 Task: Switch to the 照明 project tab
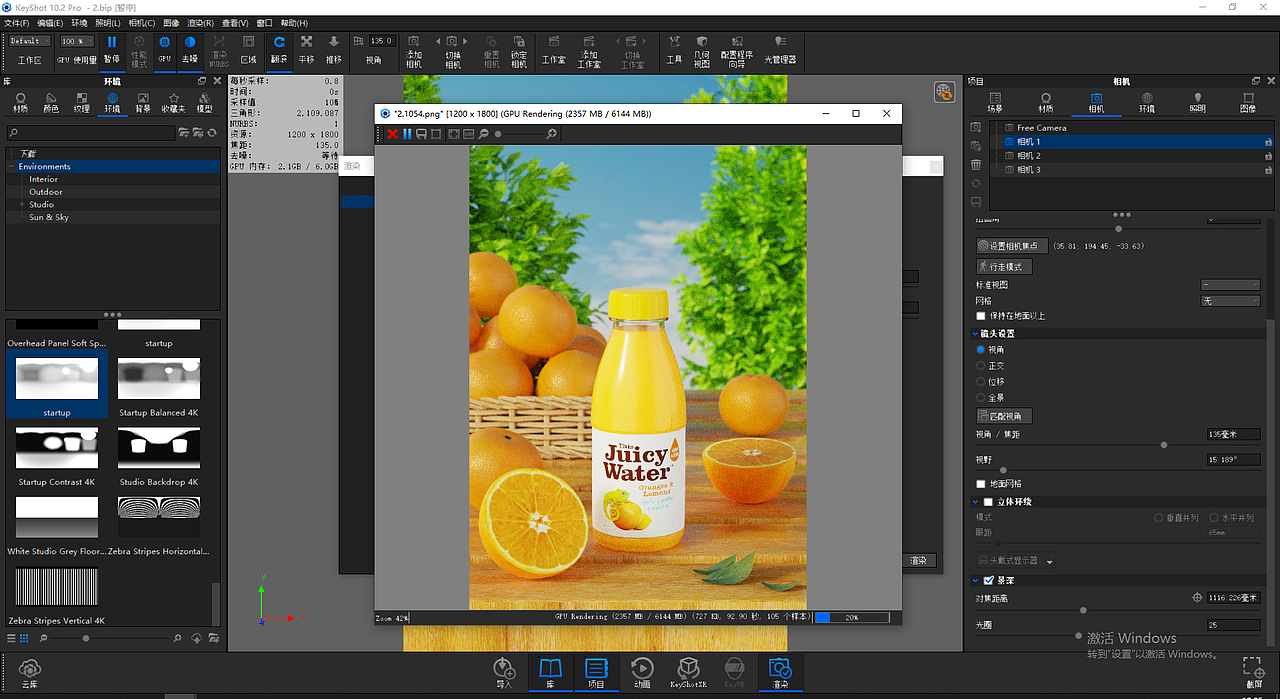[x=1198, y=103]
